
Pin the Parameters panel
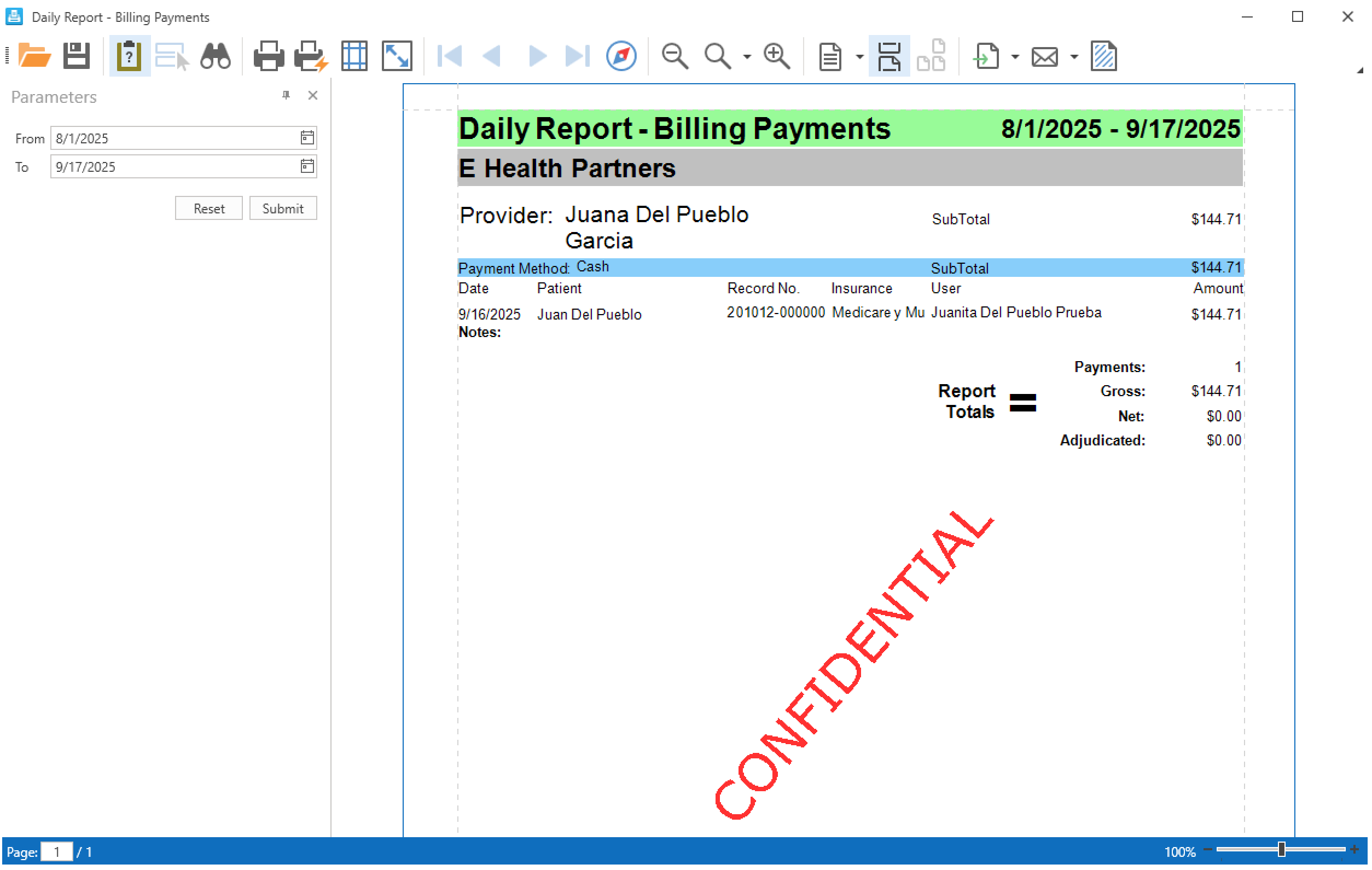(286, 95)
